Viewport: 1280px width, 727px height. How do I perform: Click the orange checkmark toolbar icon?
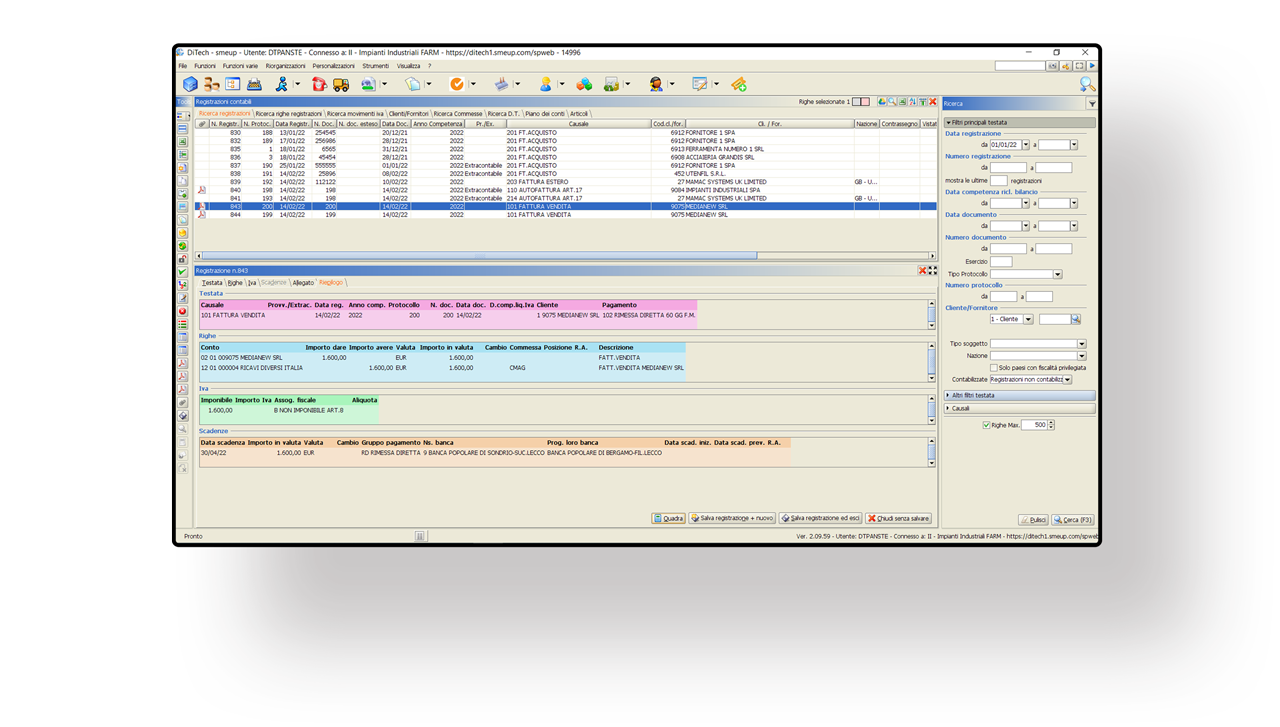(457, 85)
